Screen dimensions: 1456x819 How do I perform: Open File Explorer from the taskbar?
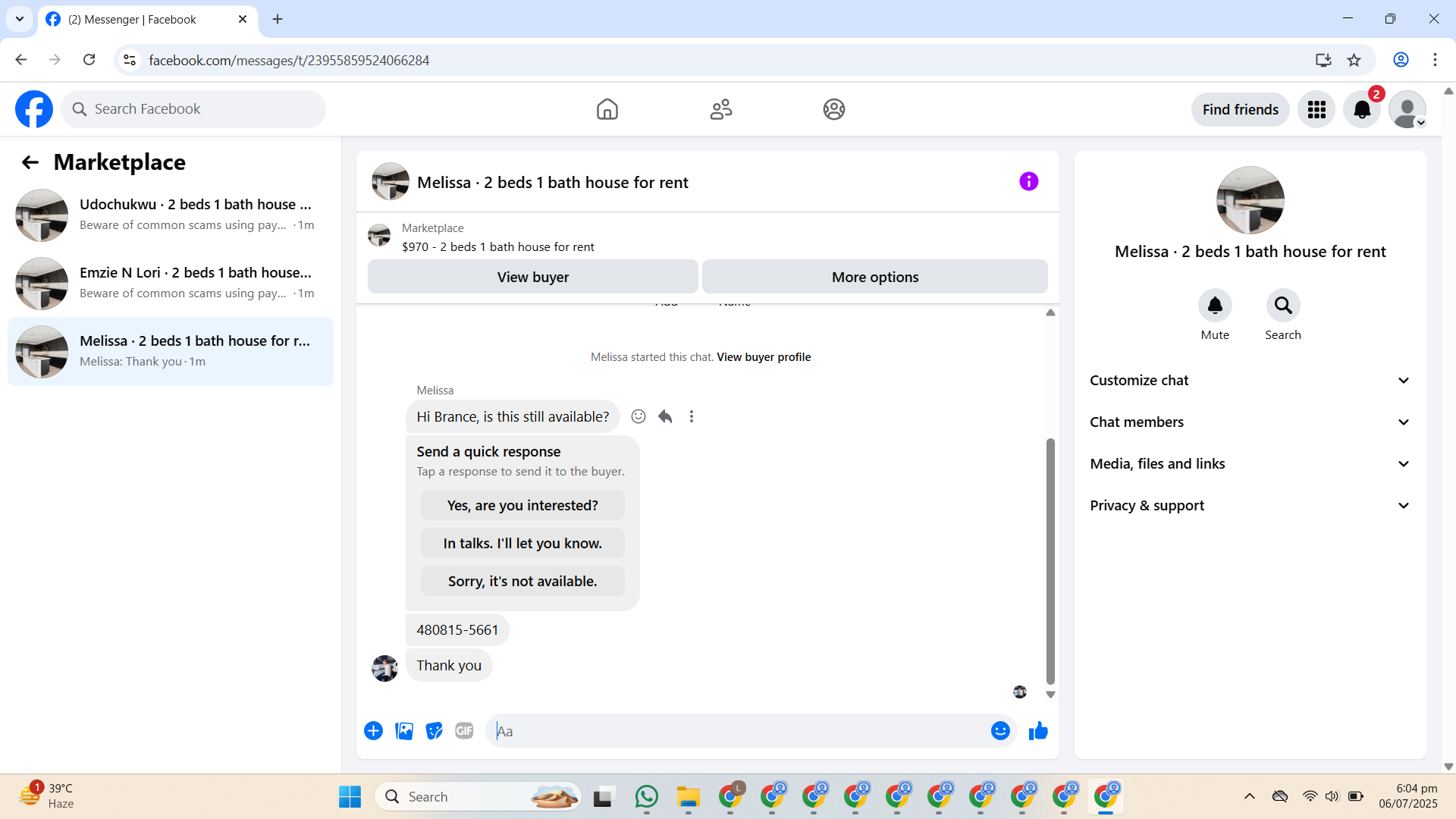(x=689, y=797)
